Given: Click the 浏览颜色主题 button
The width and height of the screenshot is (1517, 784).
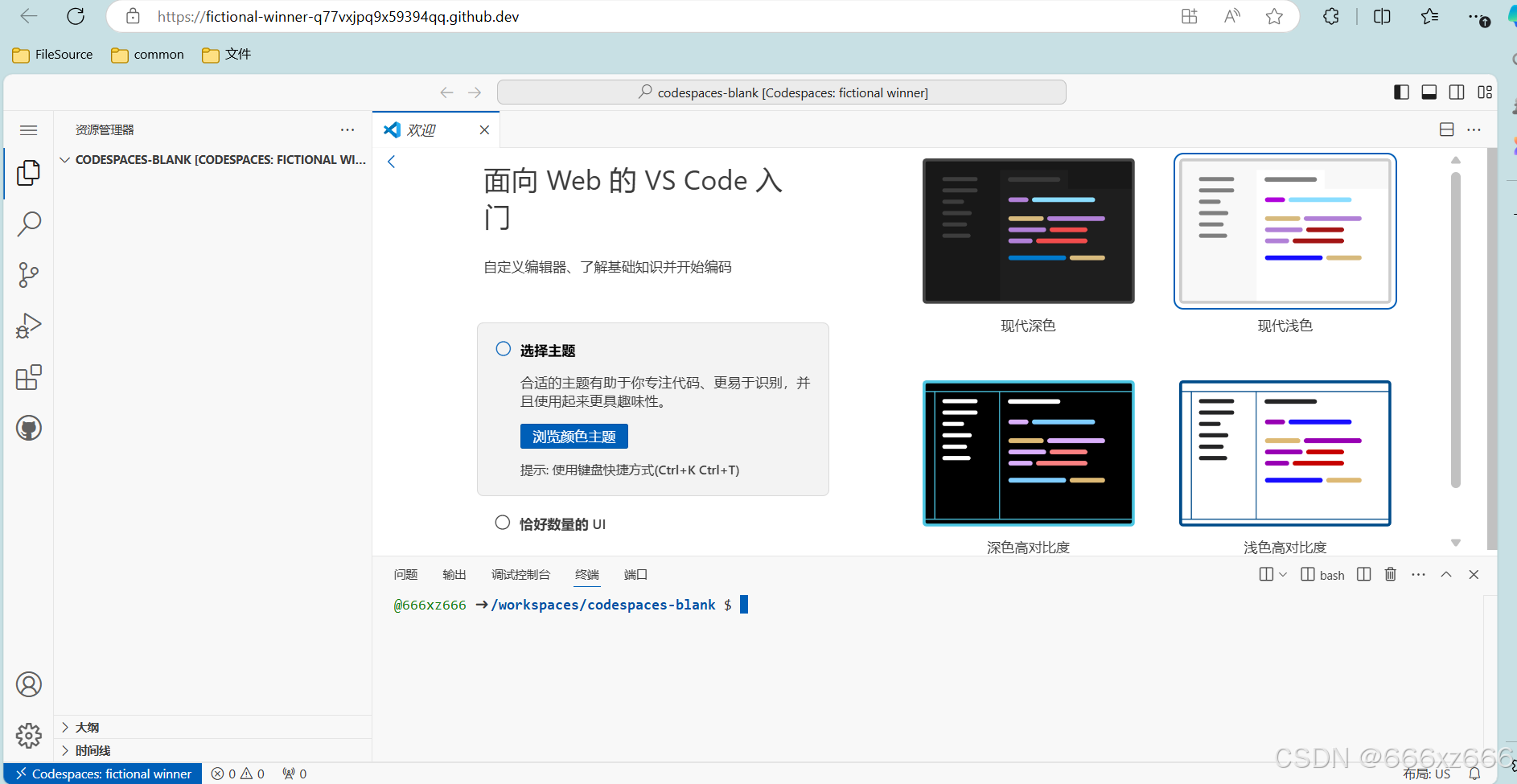Looking at the screenshot, I should click(x=574, y=437).
